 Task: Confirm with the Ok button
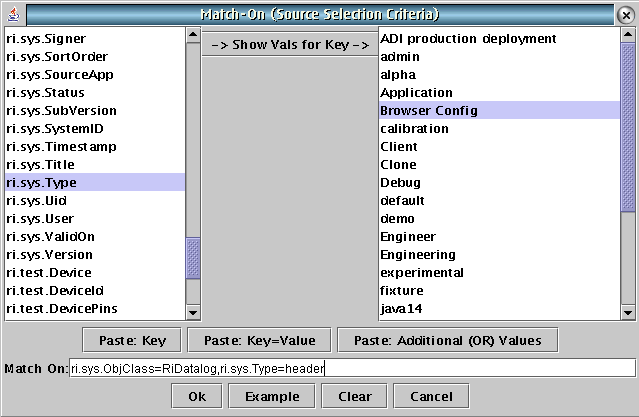tap(197, 396)
